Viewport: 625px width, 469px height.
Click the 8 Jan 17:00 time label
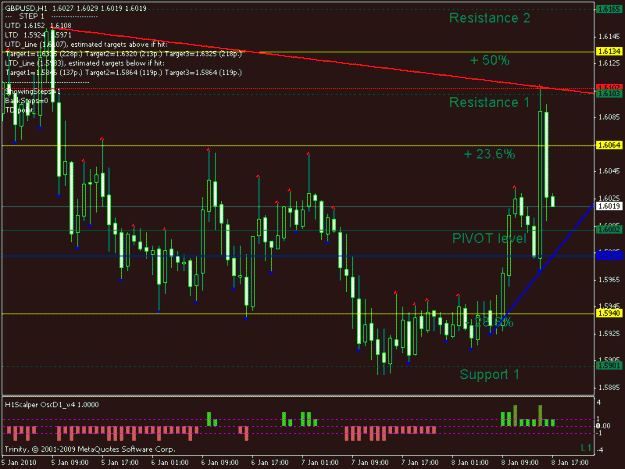pos(570,463)
